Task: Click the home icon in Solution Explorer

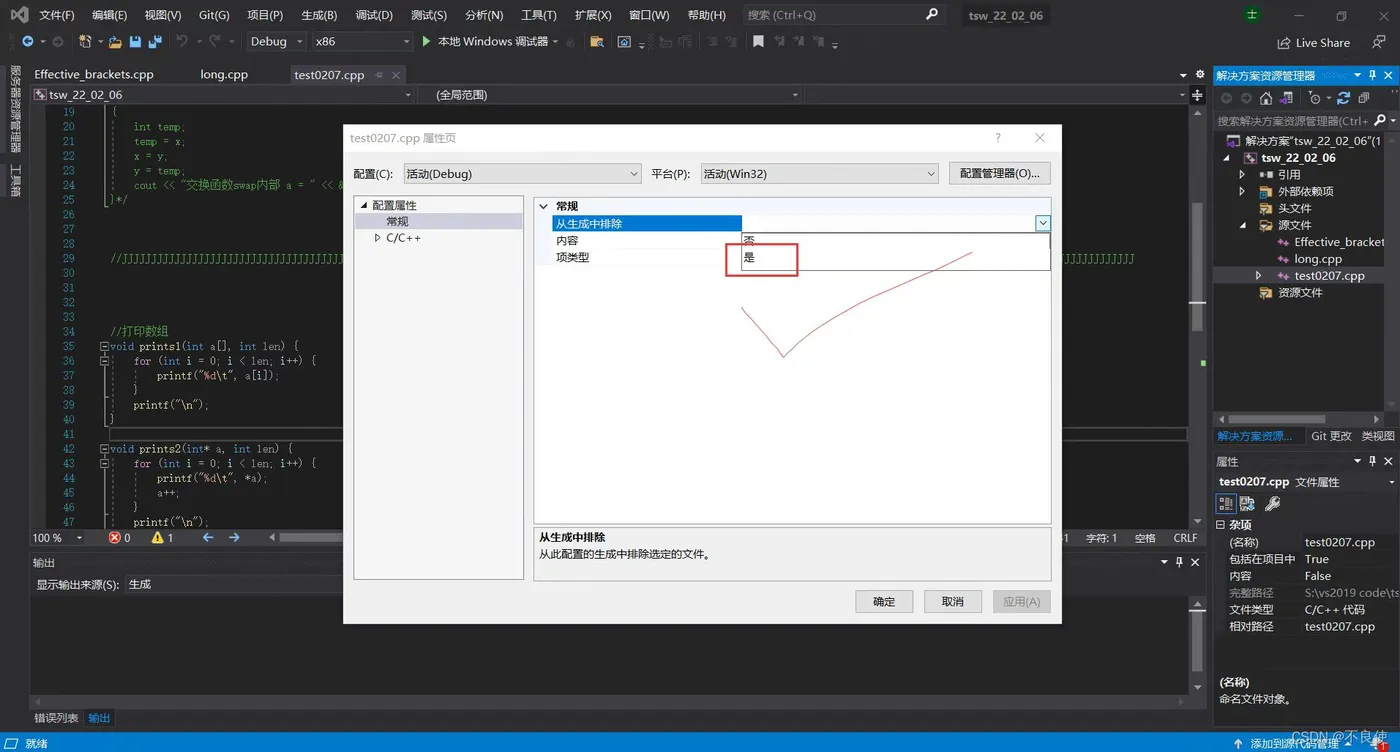Action: pyautogui.click(x=1266, y=98)
